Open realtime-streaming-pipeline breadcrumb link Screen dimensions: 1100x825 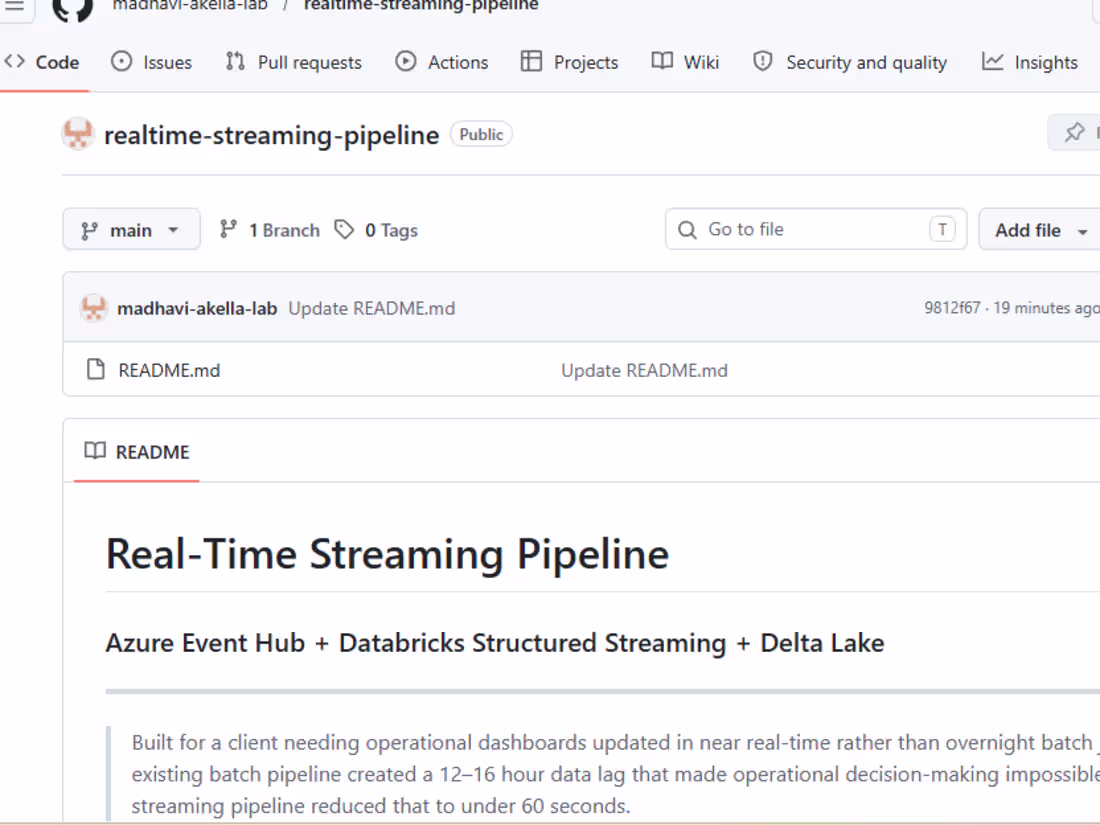(x=421, y=6)
